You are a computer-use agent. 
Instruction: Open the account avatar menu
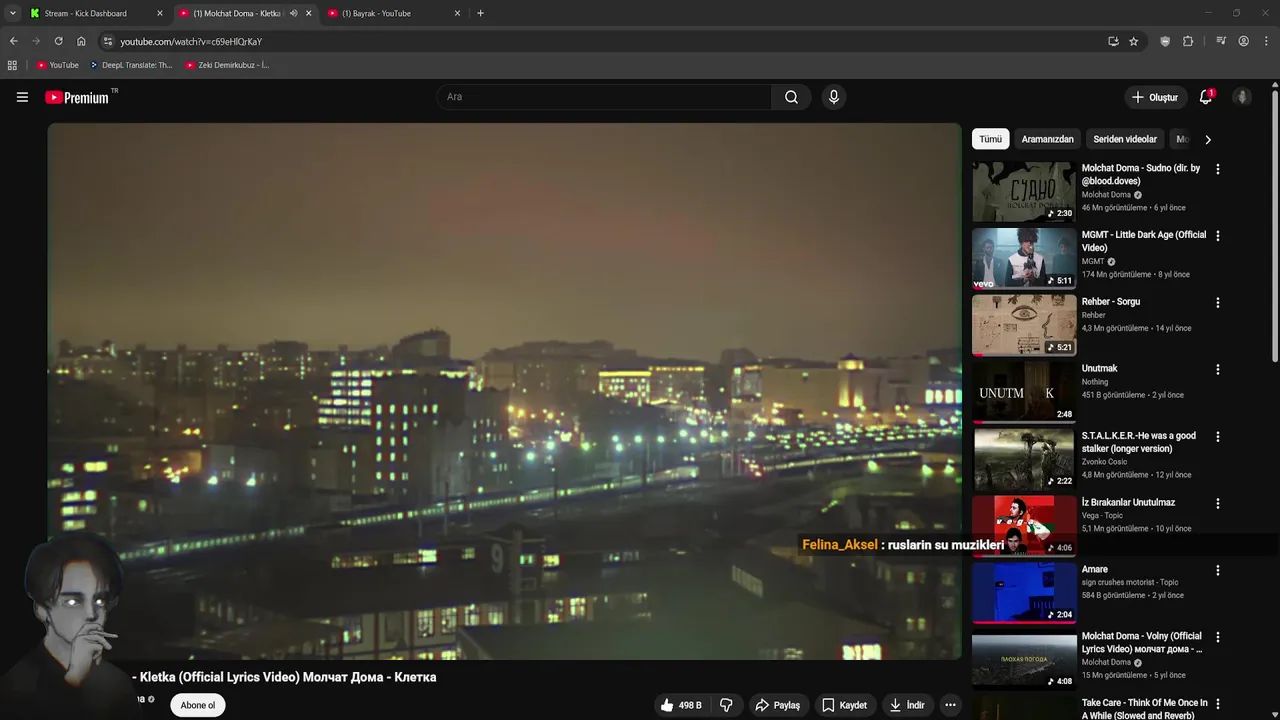pyautogui.click(x=1242, y=97)
